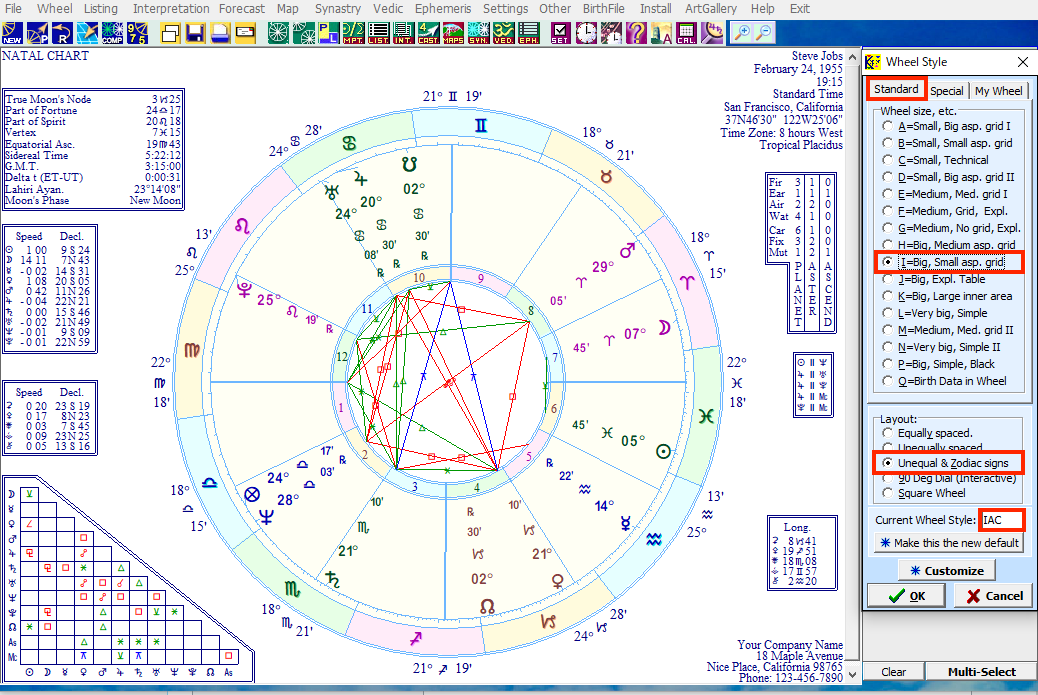Click the purple question mark help icon

[636, 33]
